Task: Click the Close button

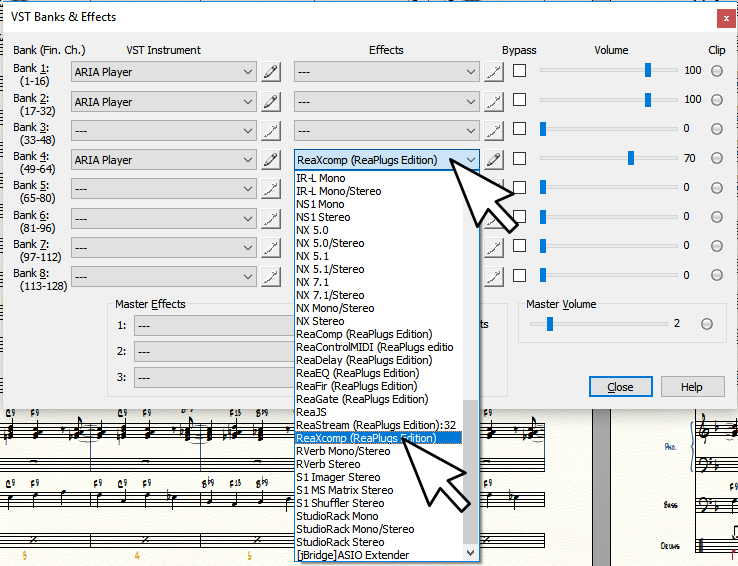Action: point(620,387)
